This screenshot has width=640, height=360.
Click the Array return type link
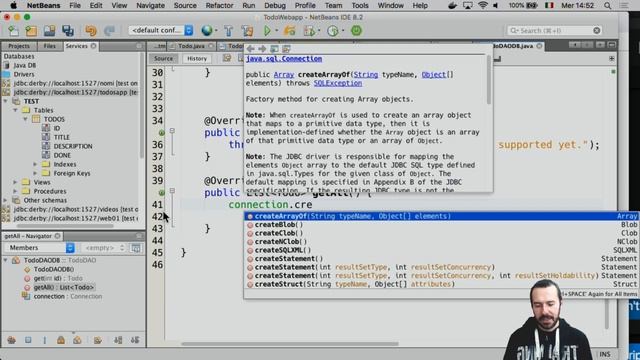284,75
